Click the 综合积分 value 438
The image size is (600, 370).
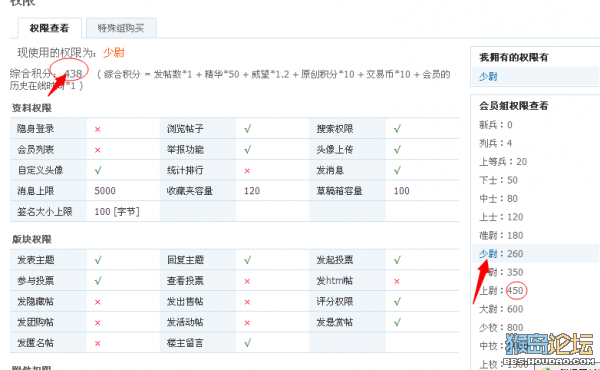coord(73,74)
